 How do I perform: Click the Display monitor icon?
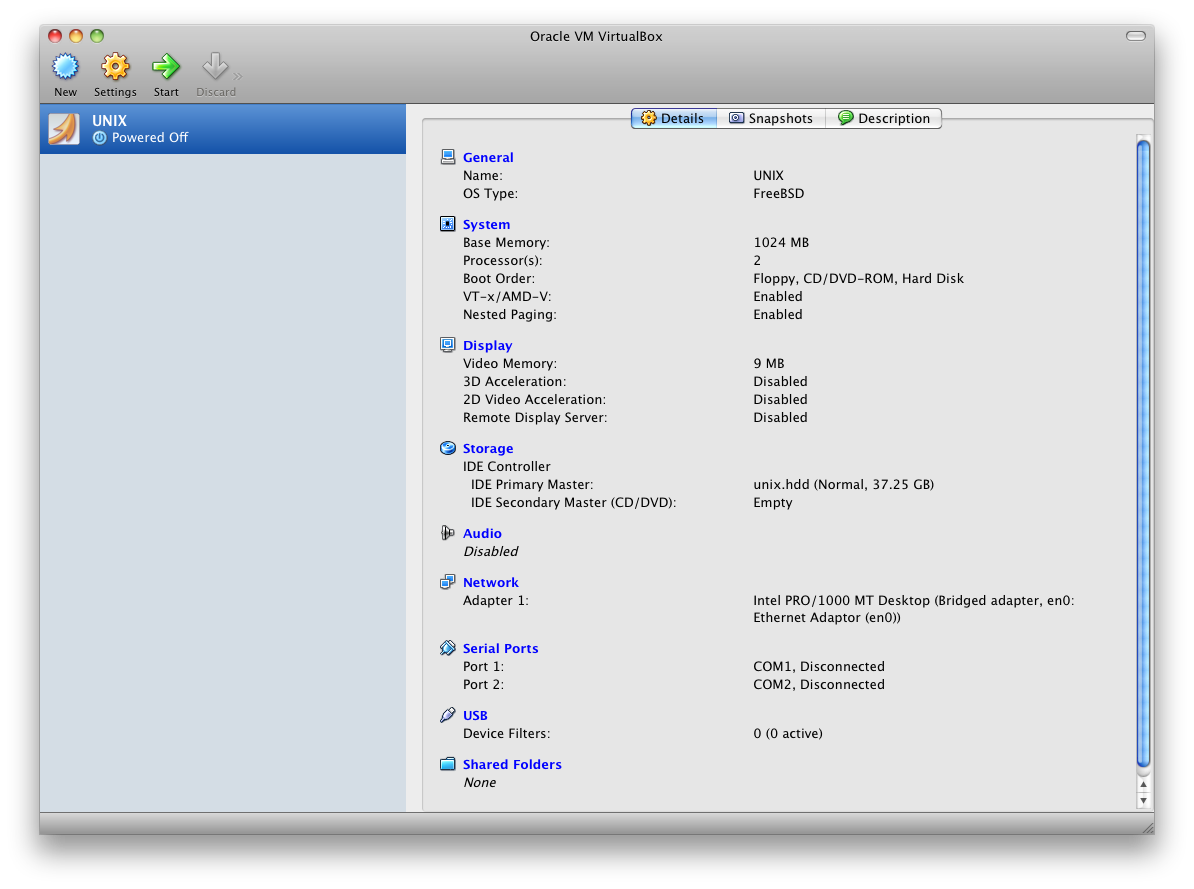click(447, 344)
